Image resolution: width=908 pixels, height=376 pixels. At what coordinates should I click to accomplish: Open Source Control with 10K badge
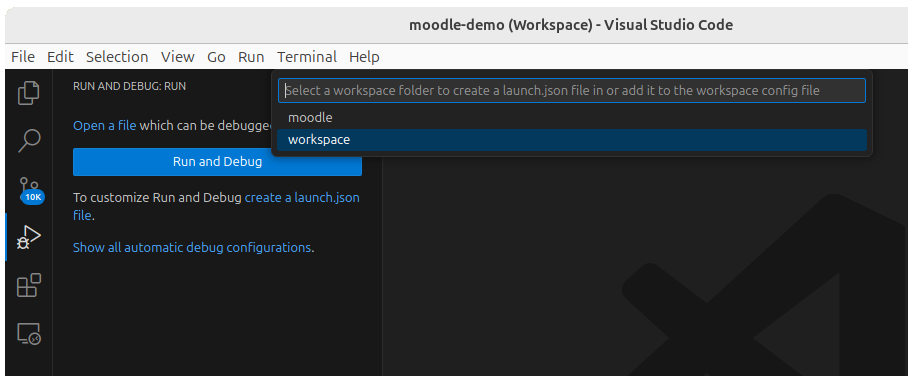click(x=29, y=189)
